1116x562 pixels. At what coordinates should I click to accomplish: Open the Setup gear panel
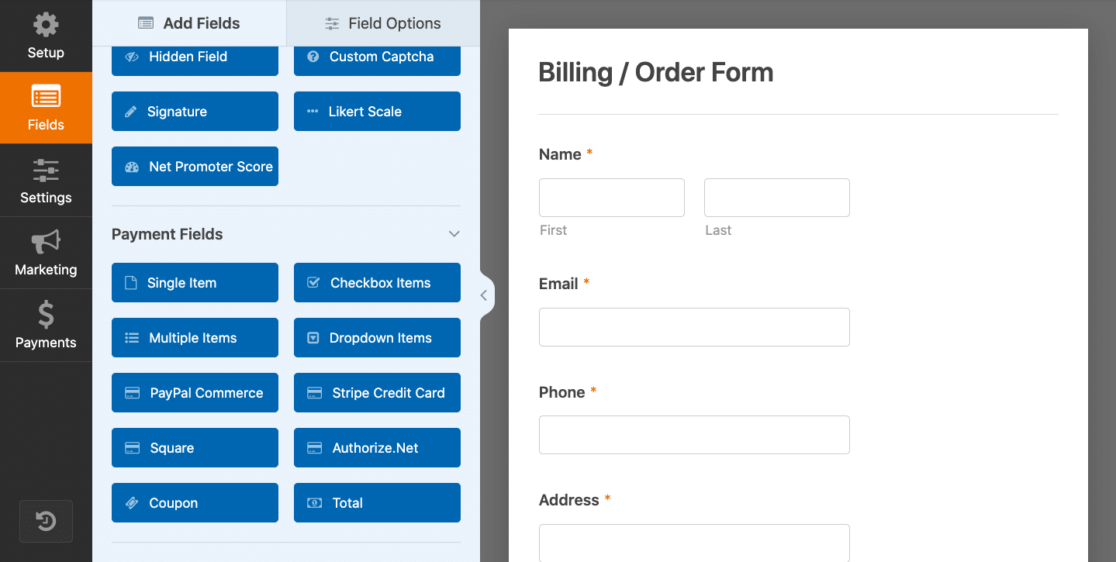46,36
